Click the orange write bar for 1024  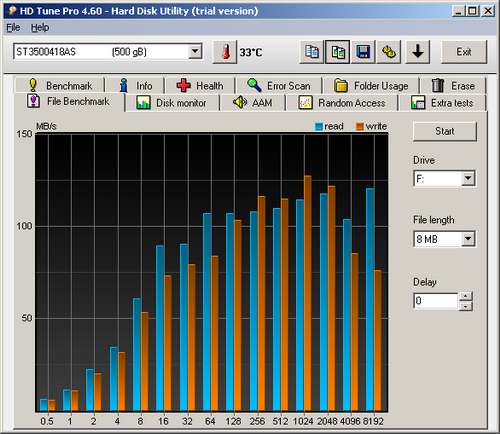[x=307, y=293]
